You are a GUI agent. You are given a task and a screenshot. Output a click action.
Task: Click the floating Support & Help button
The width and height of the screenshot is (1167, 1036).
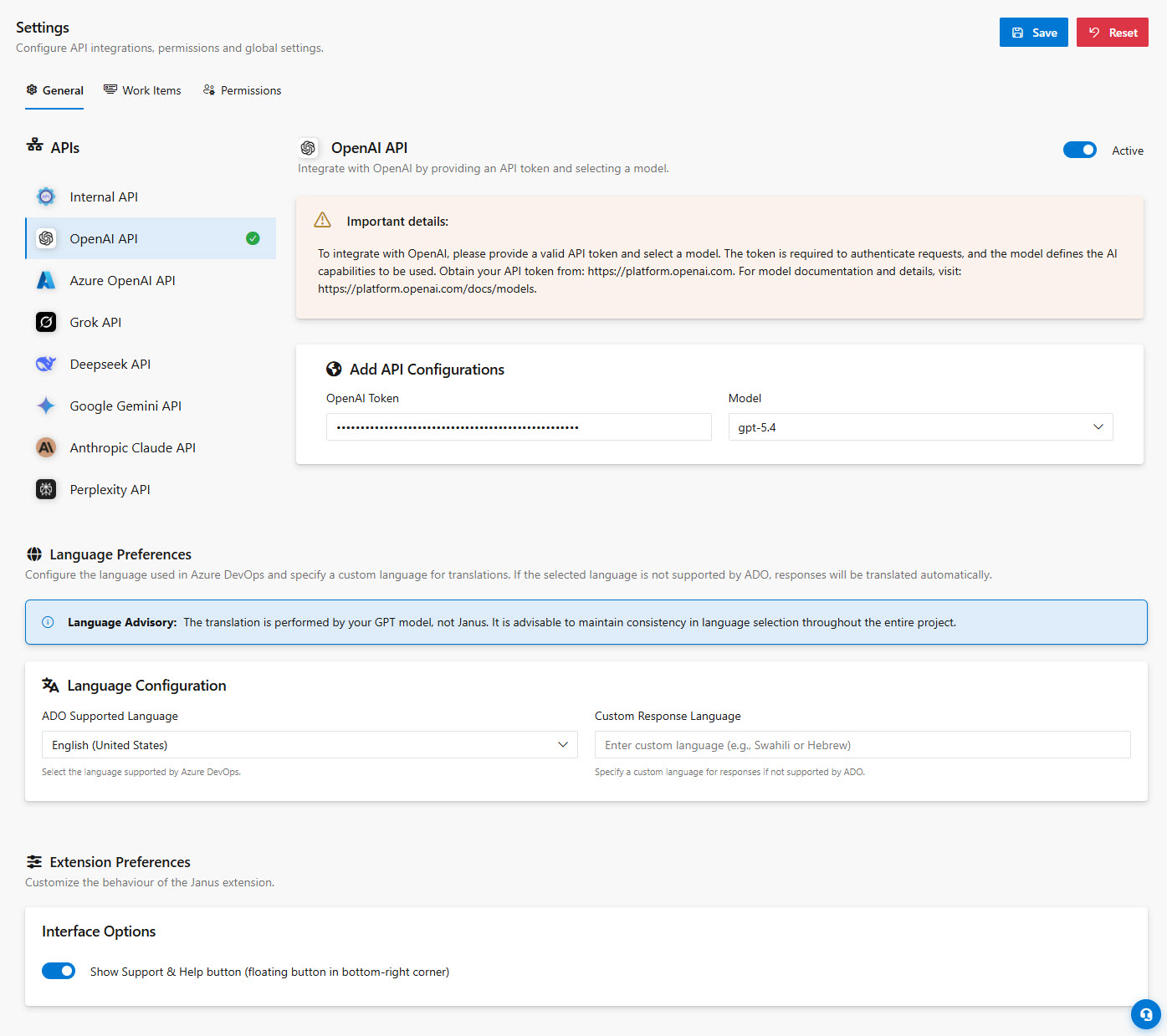click(1145, 1014)
